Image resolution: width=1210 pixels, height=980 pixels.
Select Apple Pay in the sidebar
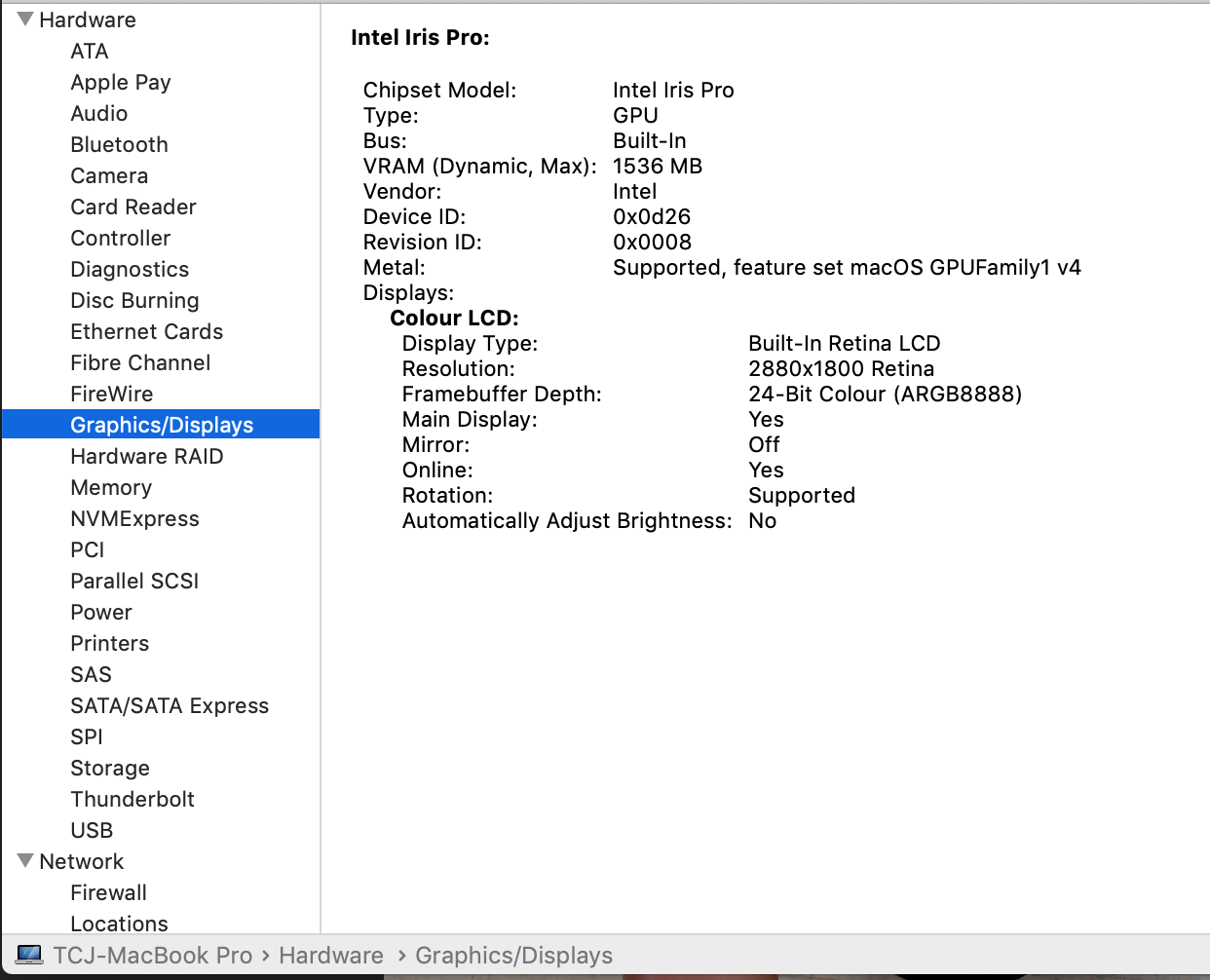pos(121,82)
